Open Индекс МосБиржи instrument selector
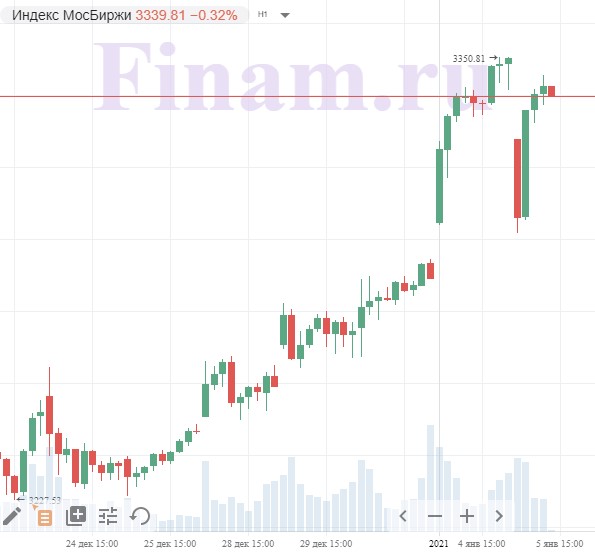Viewport: 595px width, 559px height. 71,15
